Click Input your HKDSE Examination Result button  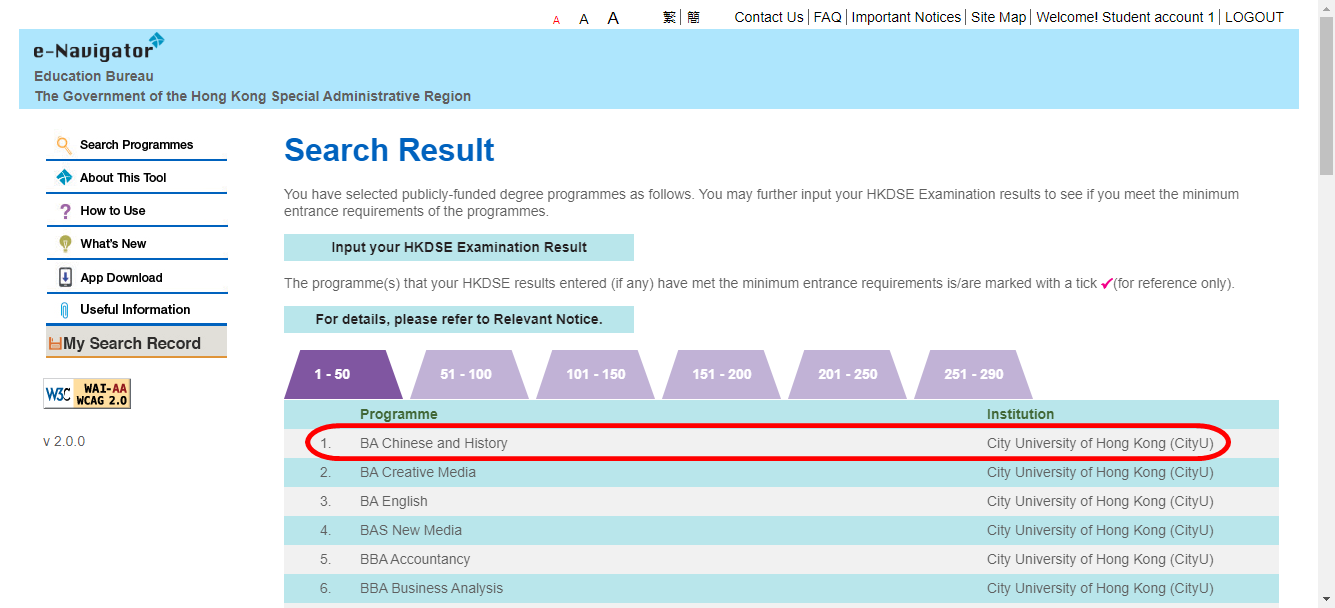(459, 247)
